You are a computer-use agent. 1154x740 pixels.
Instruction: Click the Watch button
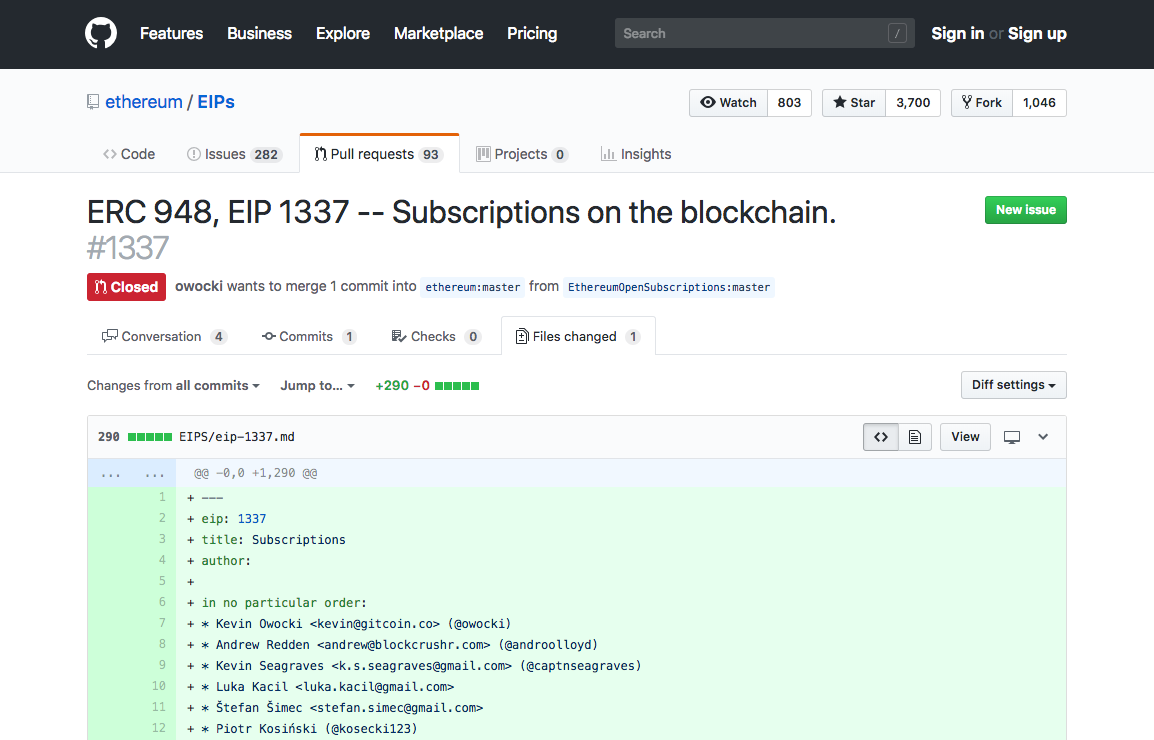click(x=729, y=103)
